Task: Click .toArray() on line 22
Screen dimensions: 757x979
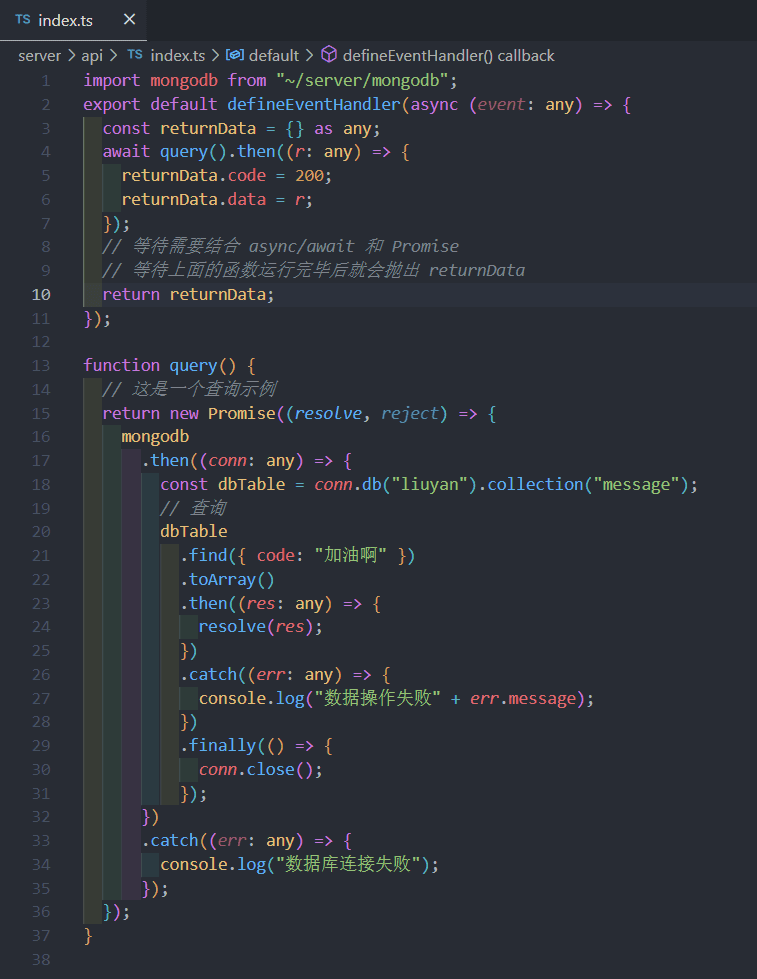Action: 227,580
